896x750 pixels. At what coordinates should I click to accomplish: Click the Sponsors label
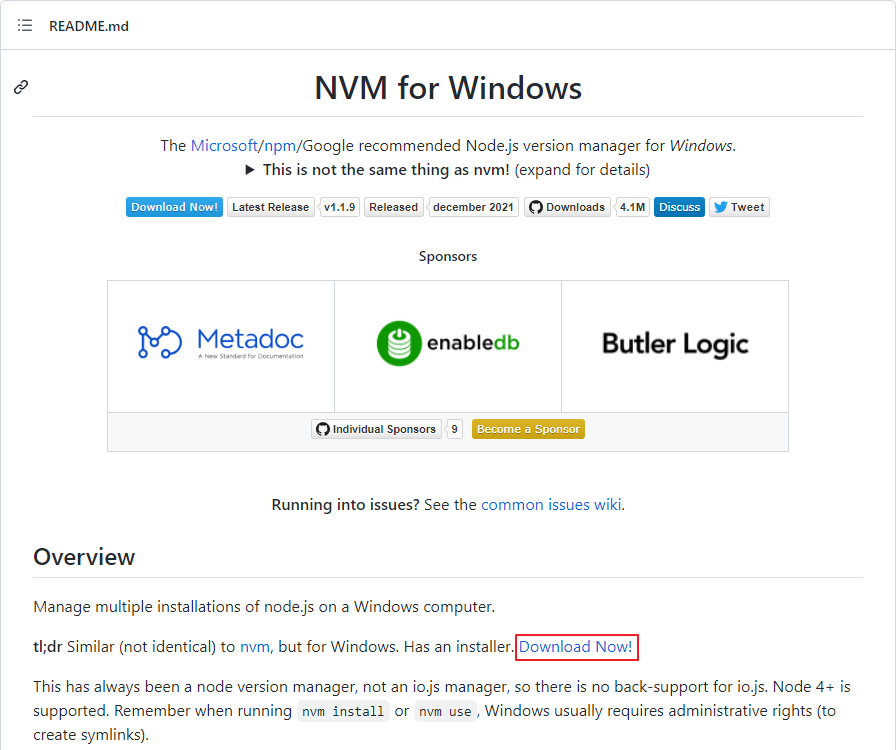[448, 256]
